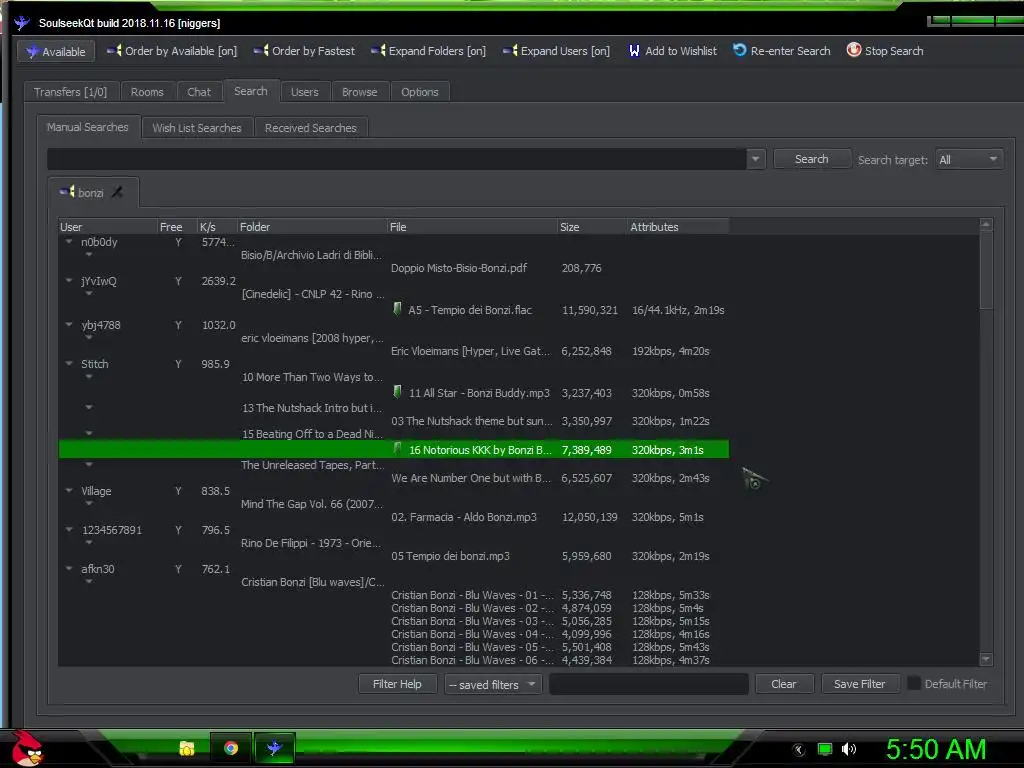Close the bonzi search tab
This screenshot has width=1024, height=768.
(118, 192)
